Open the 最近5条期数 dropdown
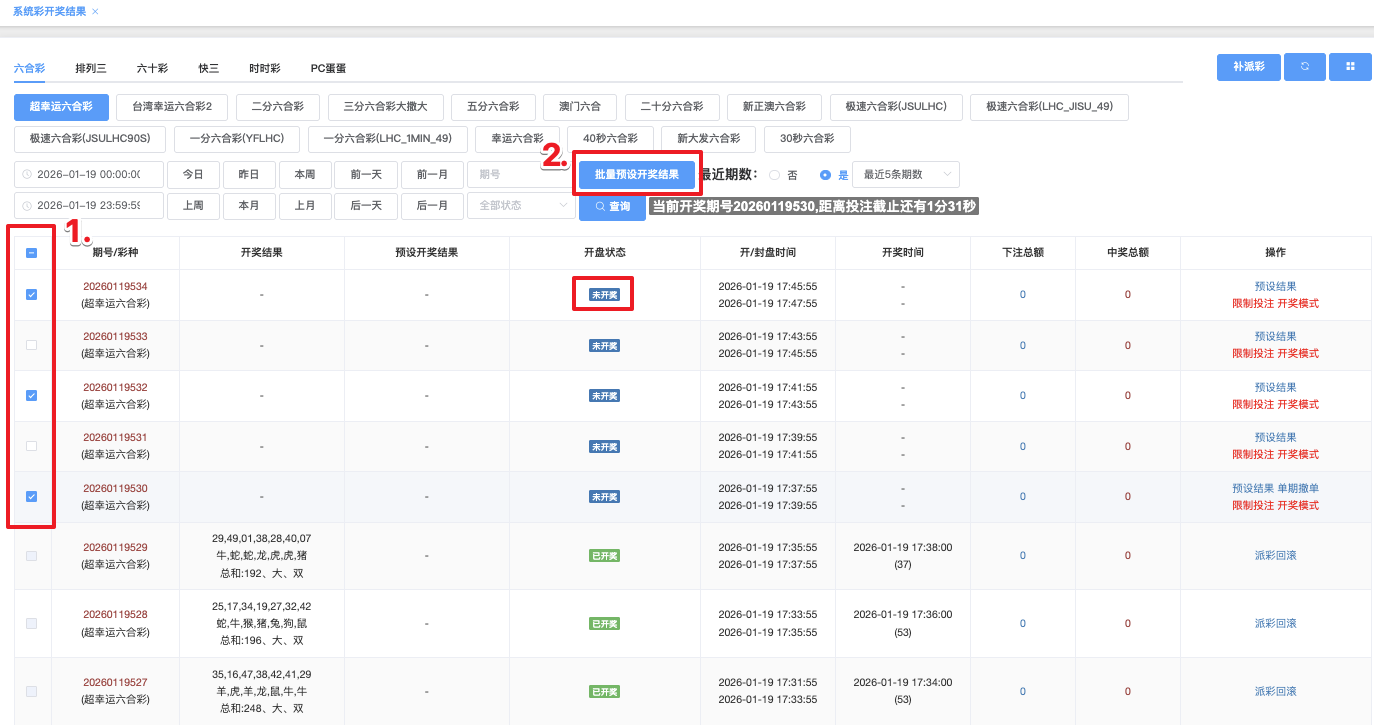The width and height of the screenshot is (1374, 725). (x=905, y=175)
